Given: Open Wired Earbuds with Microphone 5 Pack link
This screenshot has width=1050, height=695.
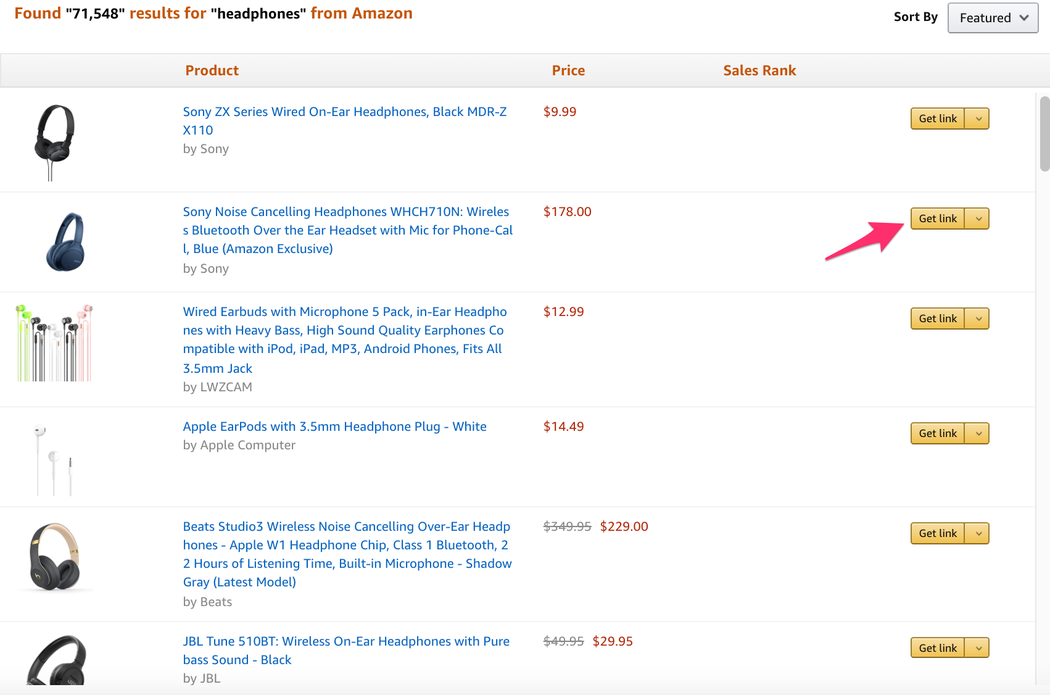Looking at the screenshot, I should click(345, 339).
